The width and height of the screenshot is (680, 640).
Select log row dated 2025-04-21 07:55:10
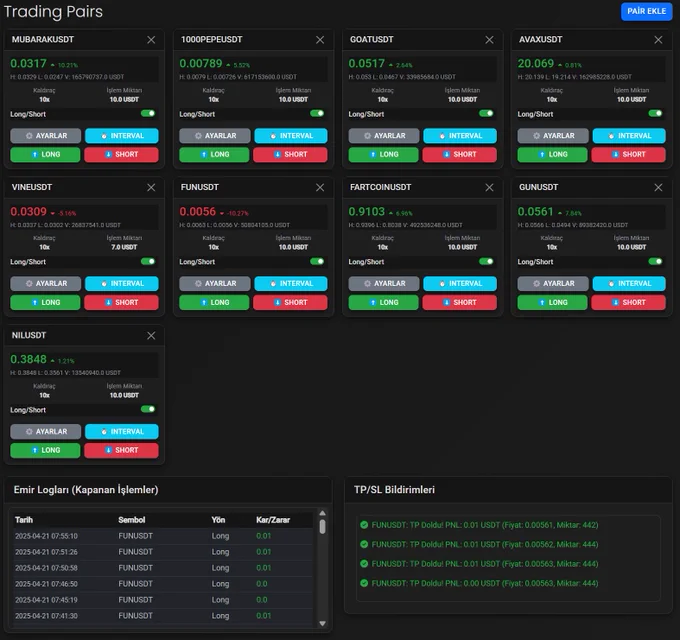(163, 536)
